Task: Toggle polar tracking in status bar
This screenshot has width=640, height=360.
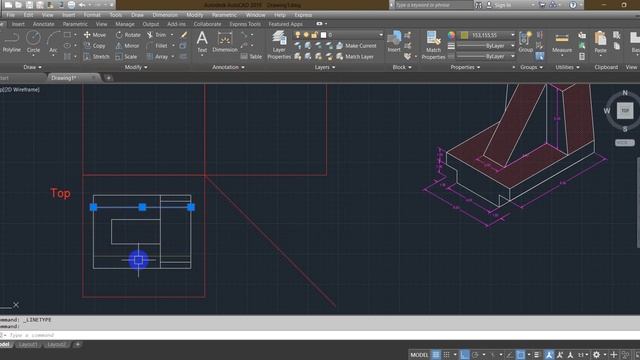Action: 475,355
